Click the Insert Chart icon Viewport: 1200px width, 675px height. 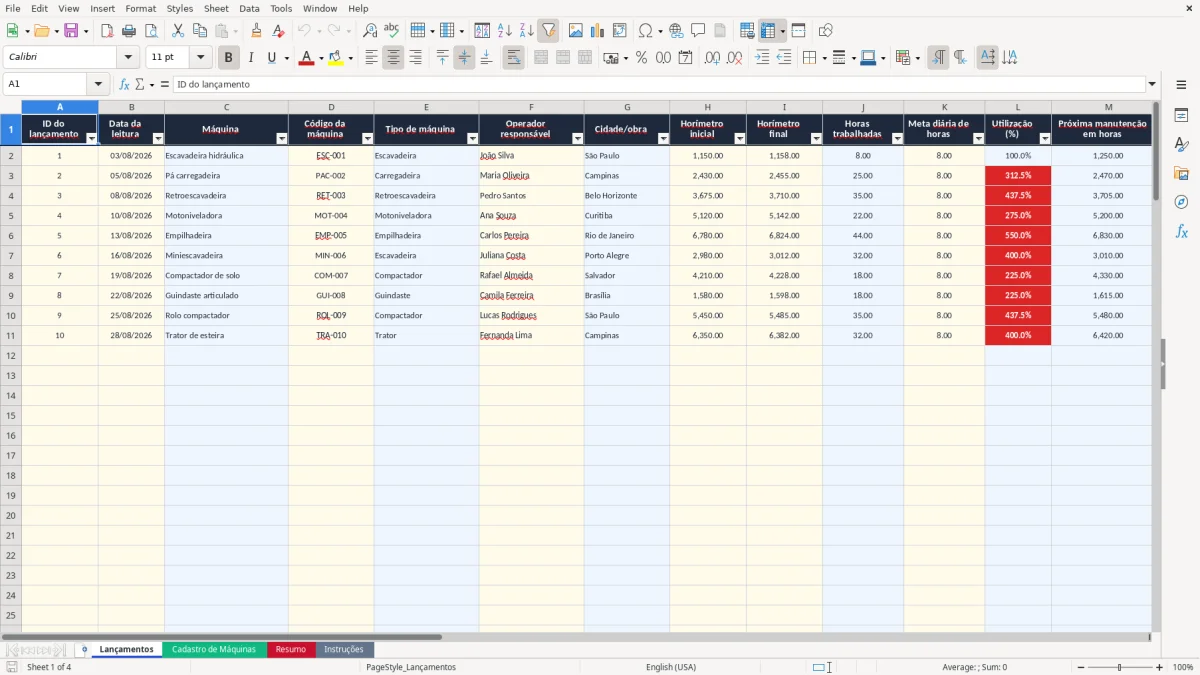tap(598, 31)
